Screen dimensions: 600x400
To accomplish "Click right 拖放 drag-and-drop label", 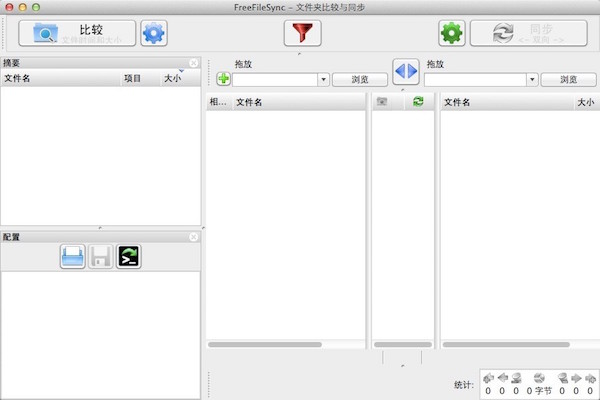I will pyautogui.click(x=435, y=64).
